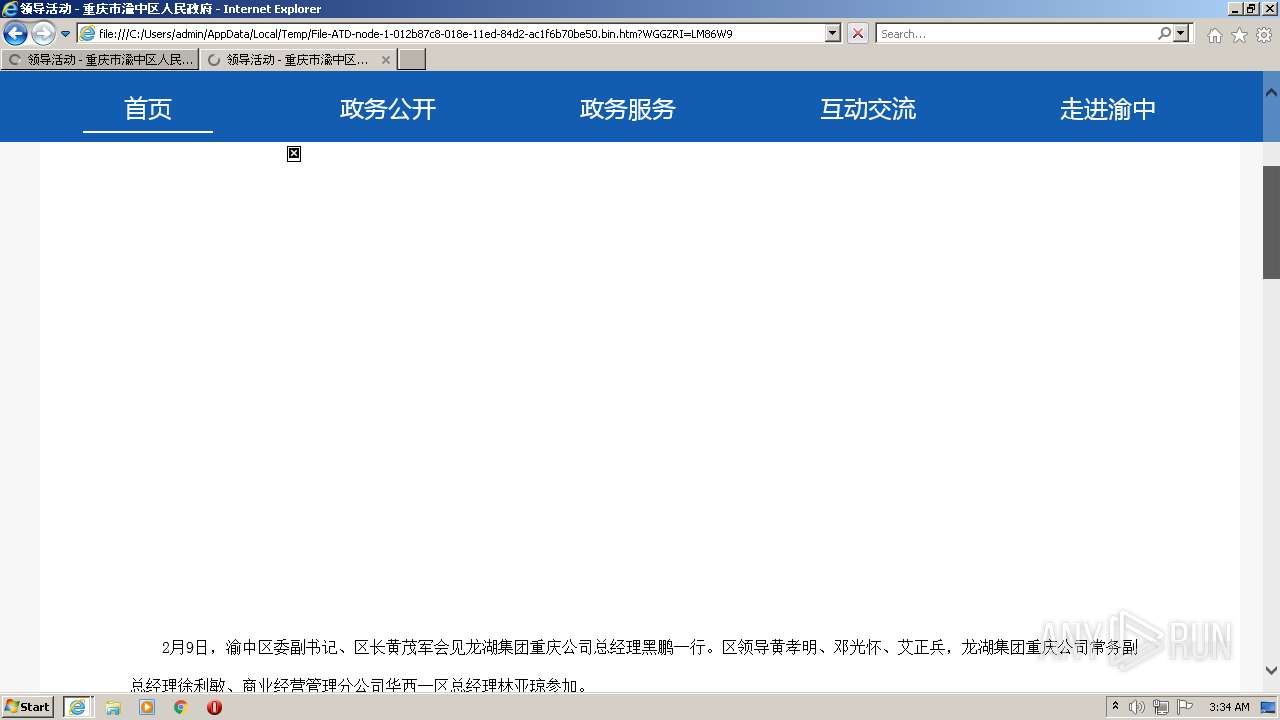Viewport: 1280px width, 720px height.
Task: Open the IE Tools gear icon
Action: pos(1264,35)
